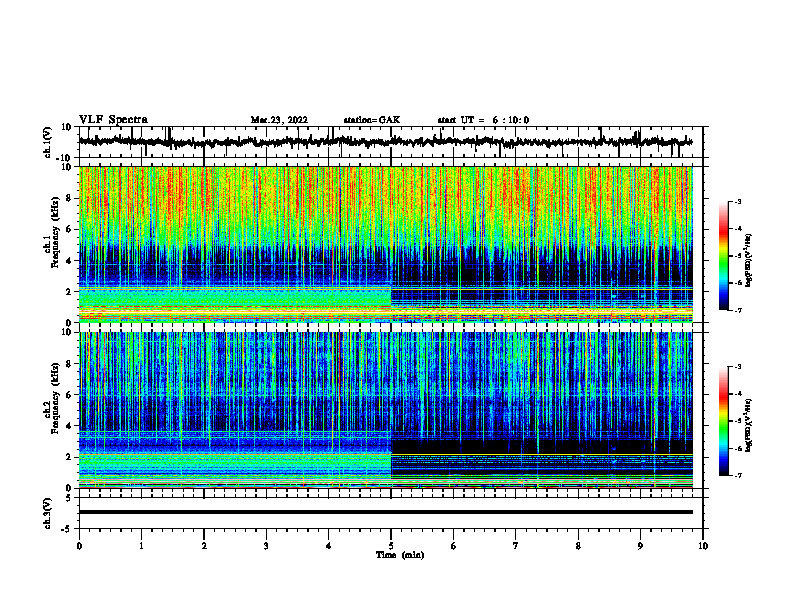Click the time axis tick '9'
Viewport: 792px width, 612px height.
tap(640, 546)
